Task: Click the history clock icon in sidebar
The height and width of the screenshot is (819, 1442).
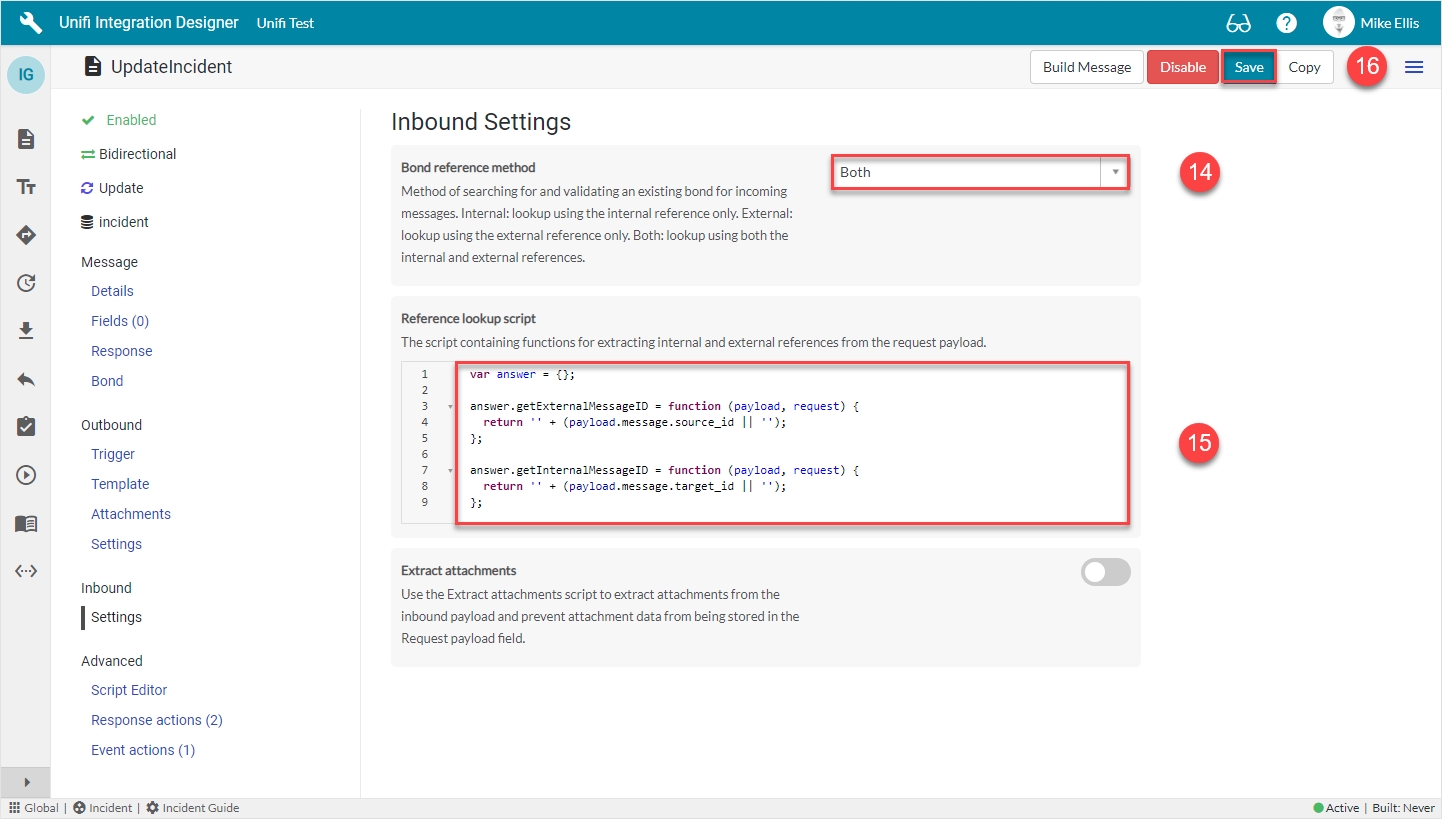Action: click(26, 283)
